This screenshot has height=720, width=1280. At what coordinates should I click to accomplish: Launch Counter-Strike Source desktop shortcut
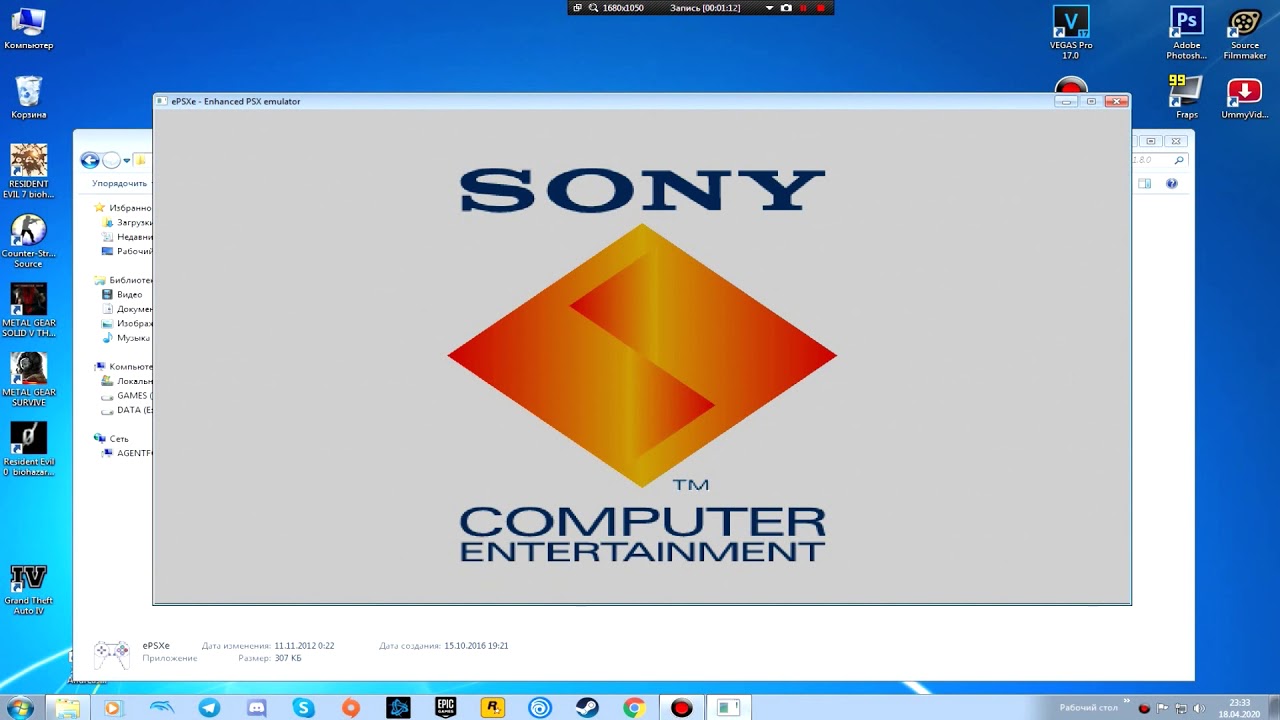pyautogui.click(x=28, y=241)
